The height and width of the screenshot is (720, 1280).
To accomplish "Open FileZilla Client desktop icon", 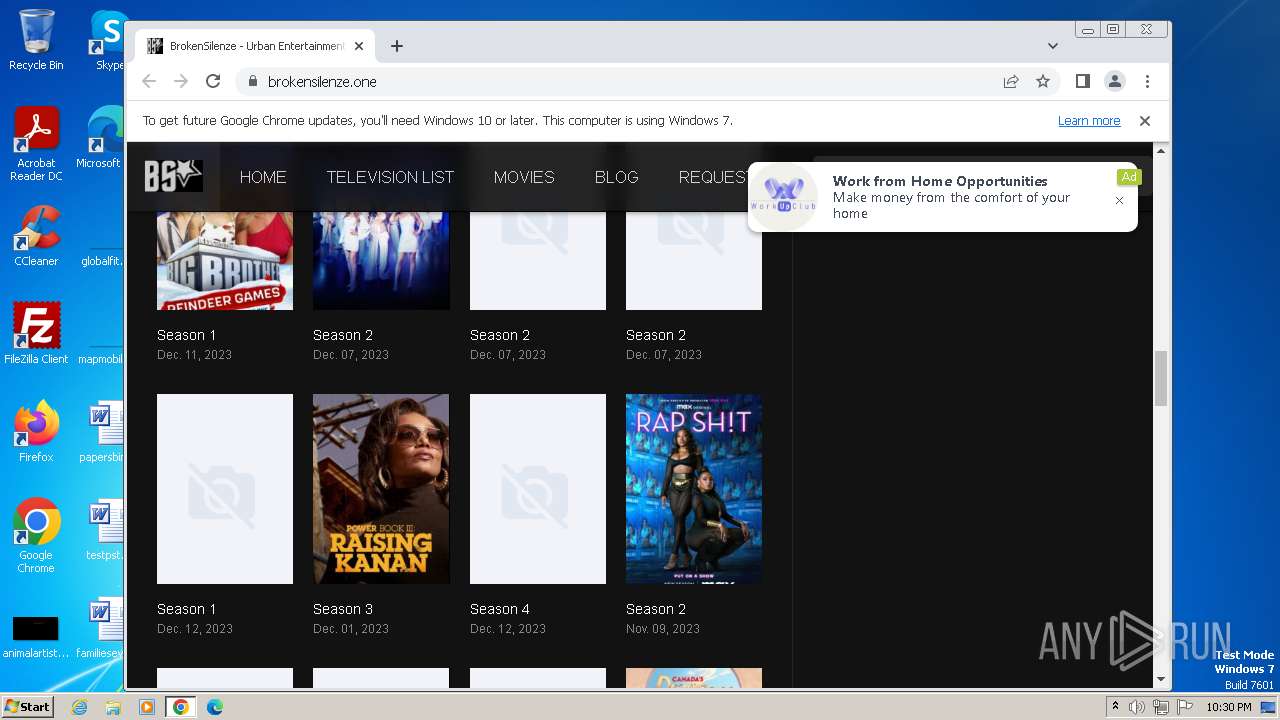I will pos(36,333).
